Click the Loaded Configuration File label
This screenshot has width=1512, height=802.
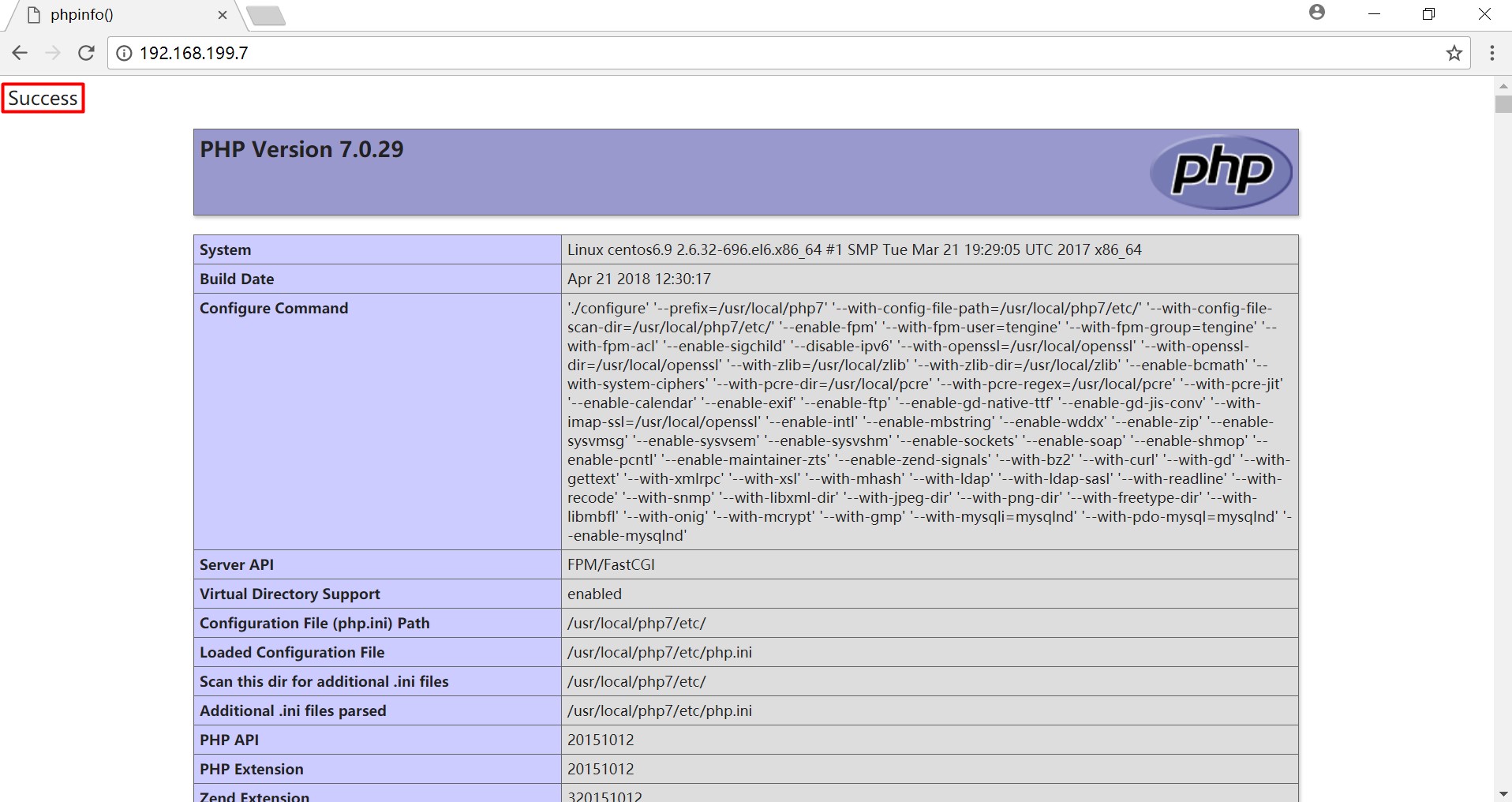point(292,652)
